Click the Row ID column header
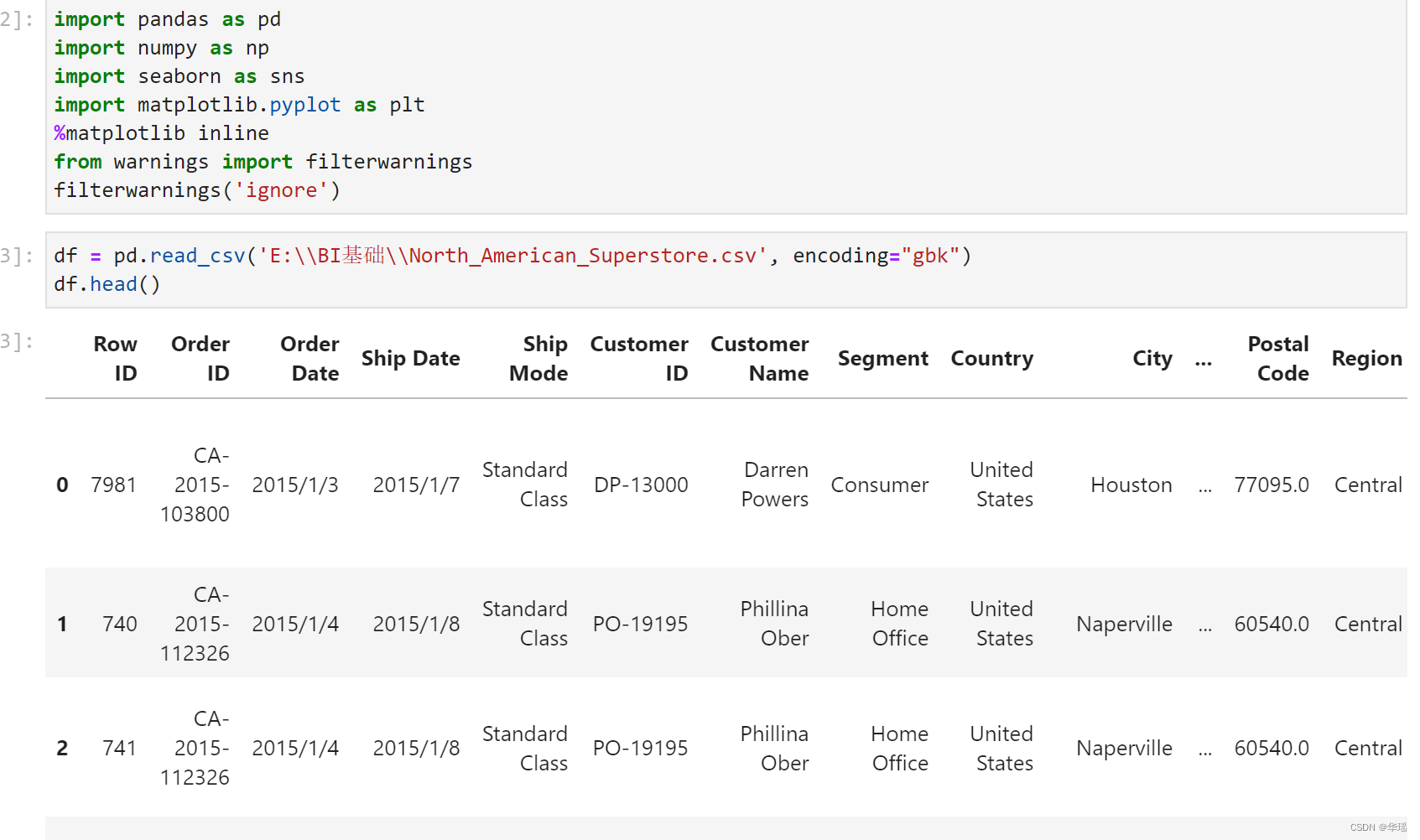 click(x=115, y=359)
